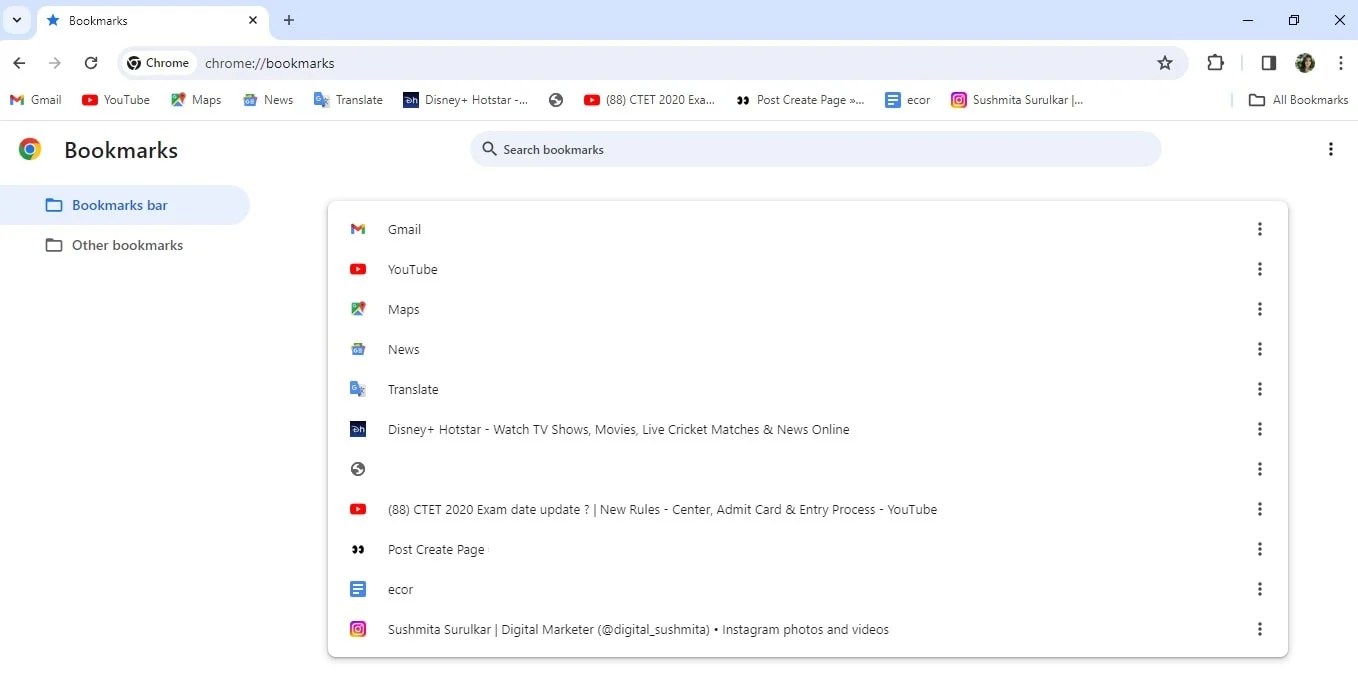Click the extensions puzzle icon in the toolbar

1215,62
